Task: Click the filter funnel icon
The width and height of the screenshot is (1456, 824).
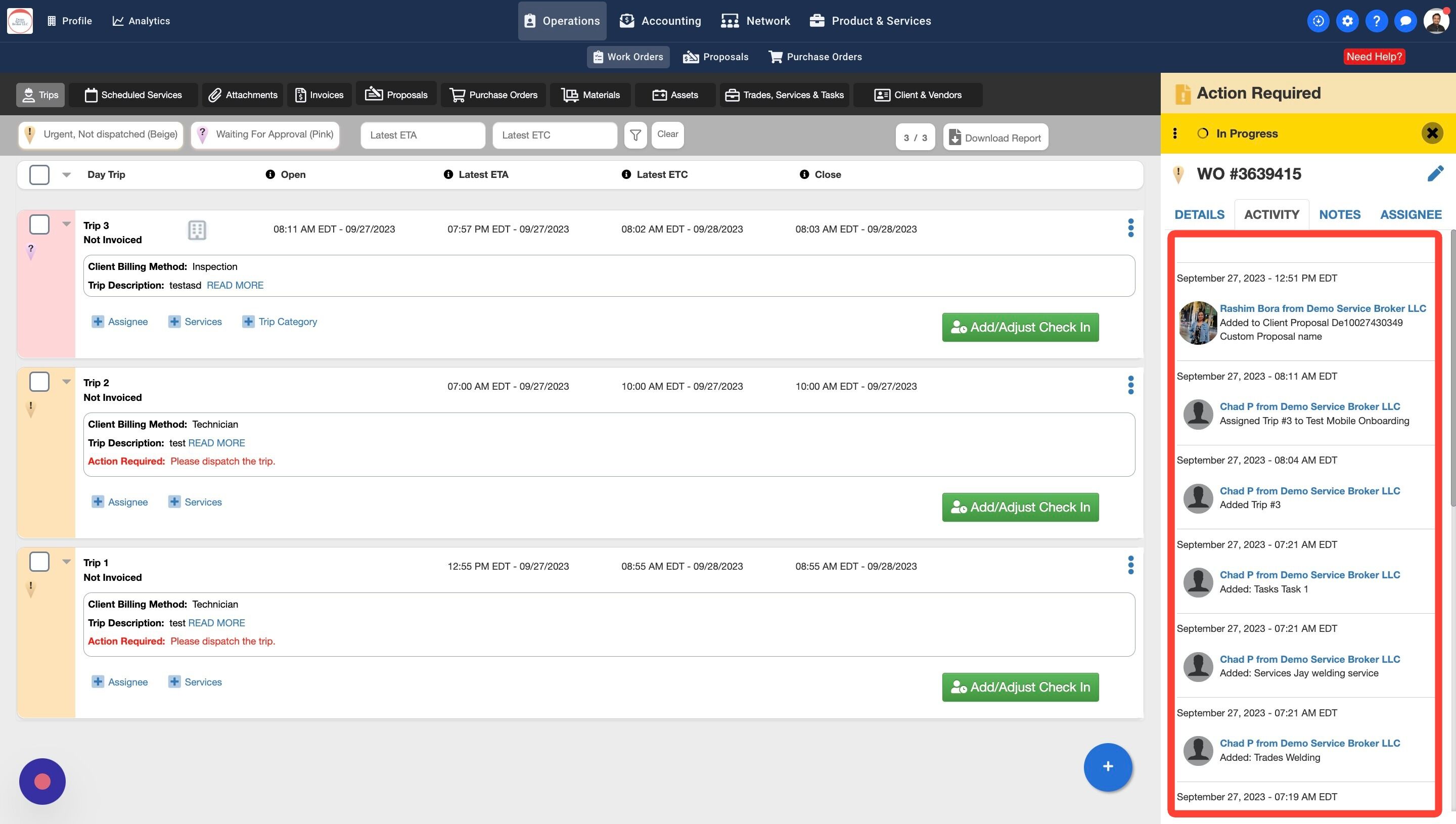Action: 635,135
